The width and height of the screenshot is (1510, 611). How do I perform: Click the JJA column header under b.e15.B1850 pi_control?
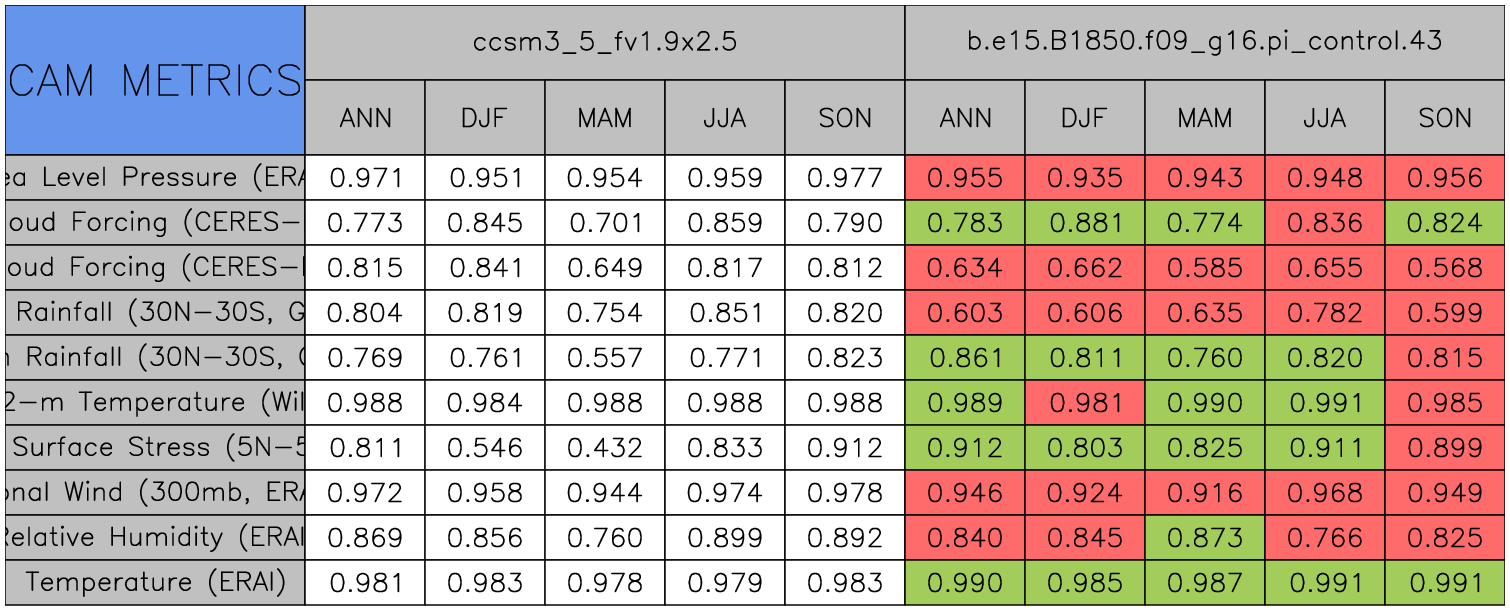coord(1325,118)
